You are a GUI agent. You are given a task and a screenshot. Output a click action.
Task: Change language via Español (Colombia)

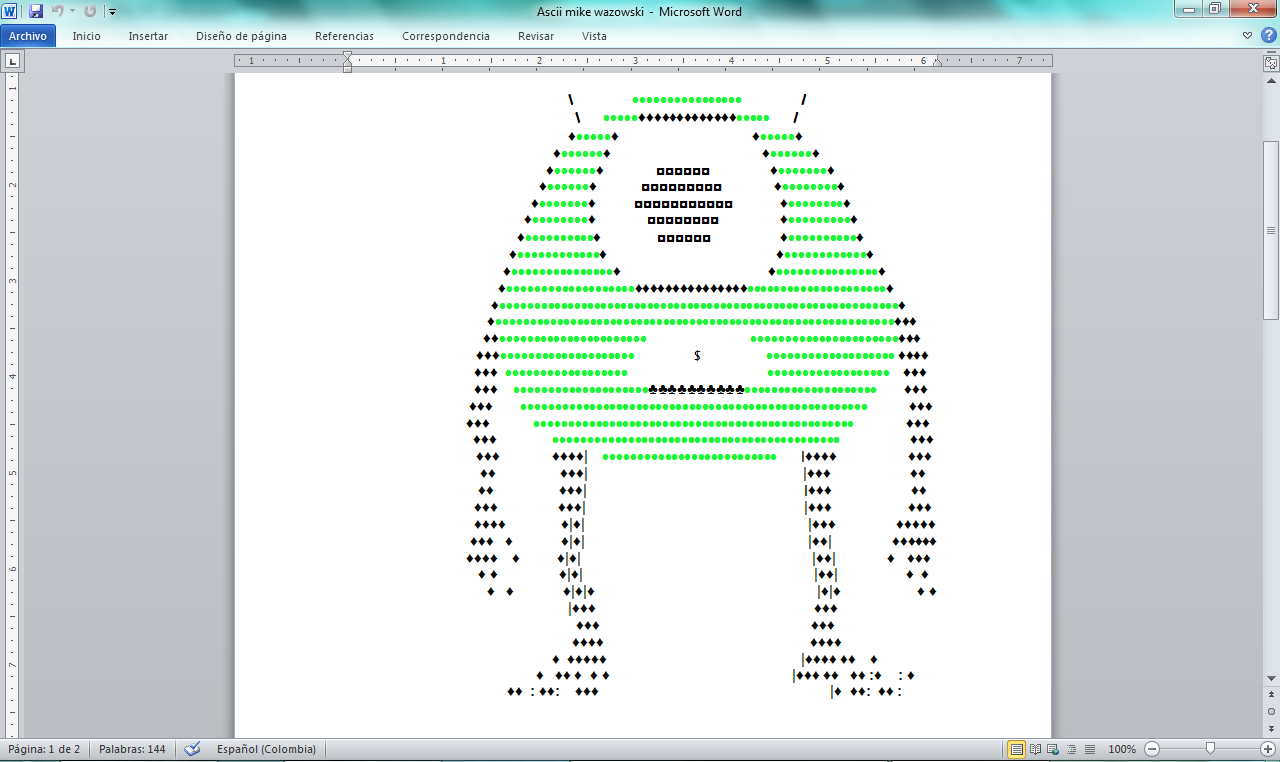click(265, 748)
